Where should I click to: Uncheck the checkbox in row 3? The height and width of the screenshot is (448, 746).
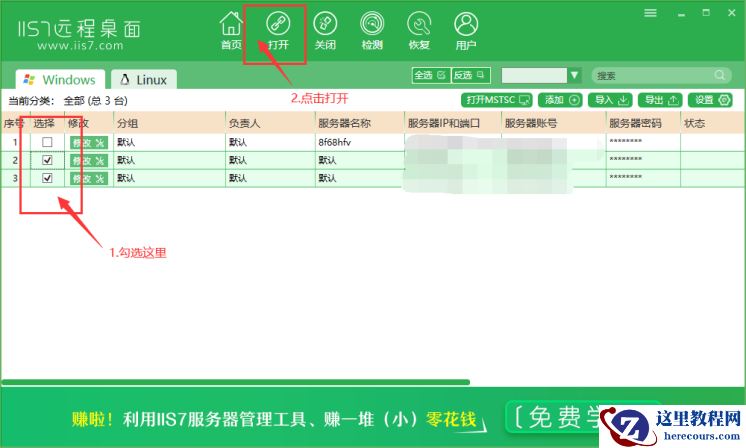[47, 178]
